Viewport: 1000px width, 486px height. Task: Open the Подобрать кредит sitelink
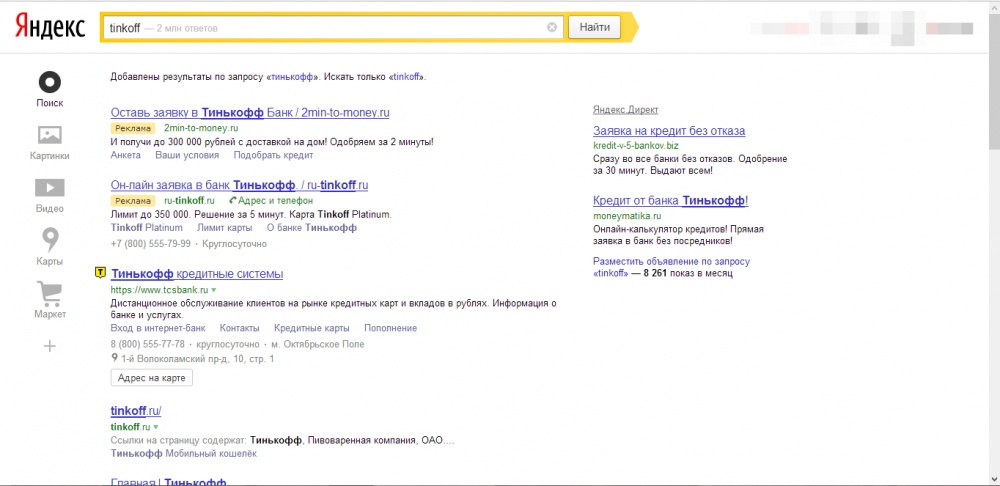pyautogui.click(x=273, y=155)
